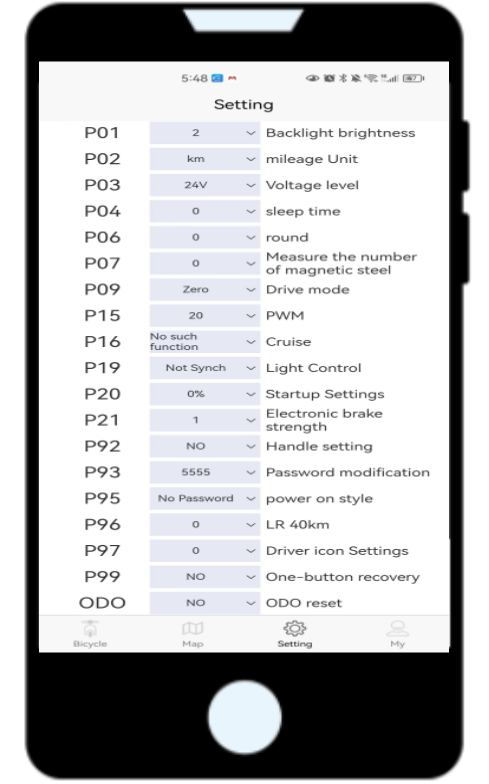Image resolution: width=489 pixels, height=784 pixels.
Task: Choose P03 Voltage level dropdown showing 24V
Action: click(204, 185)
